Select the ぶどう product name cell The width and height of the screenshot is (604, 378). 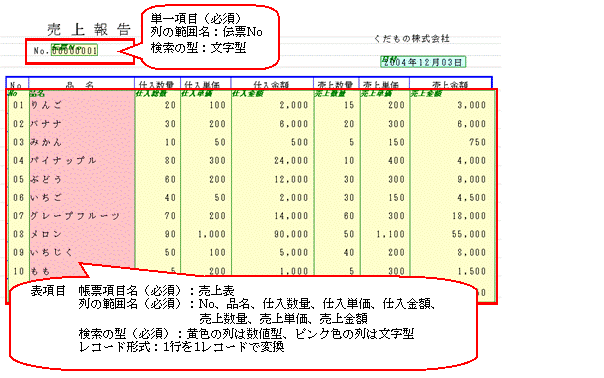click(46, 180)
